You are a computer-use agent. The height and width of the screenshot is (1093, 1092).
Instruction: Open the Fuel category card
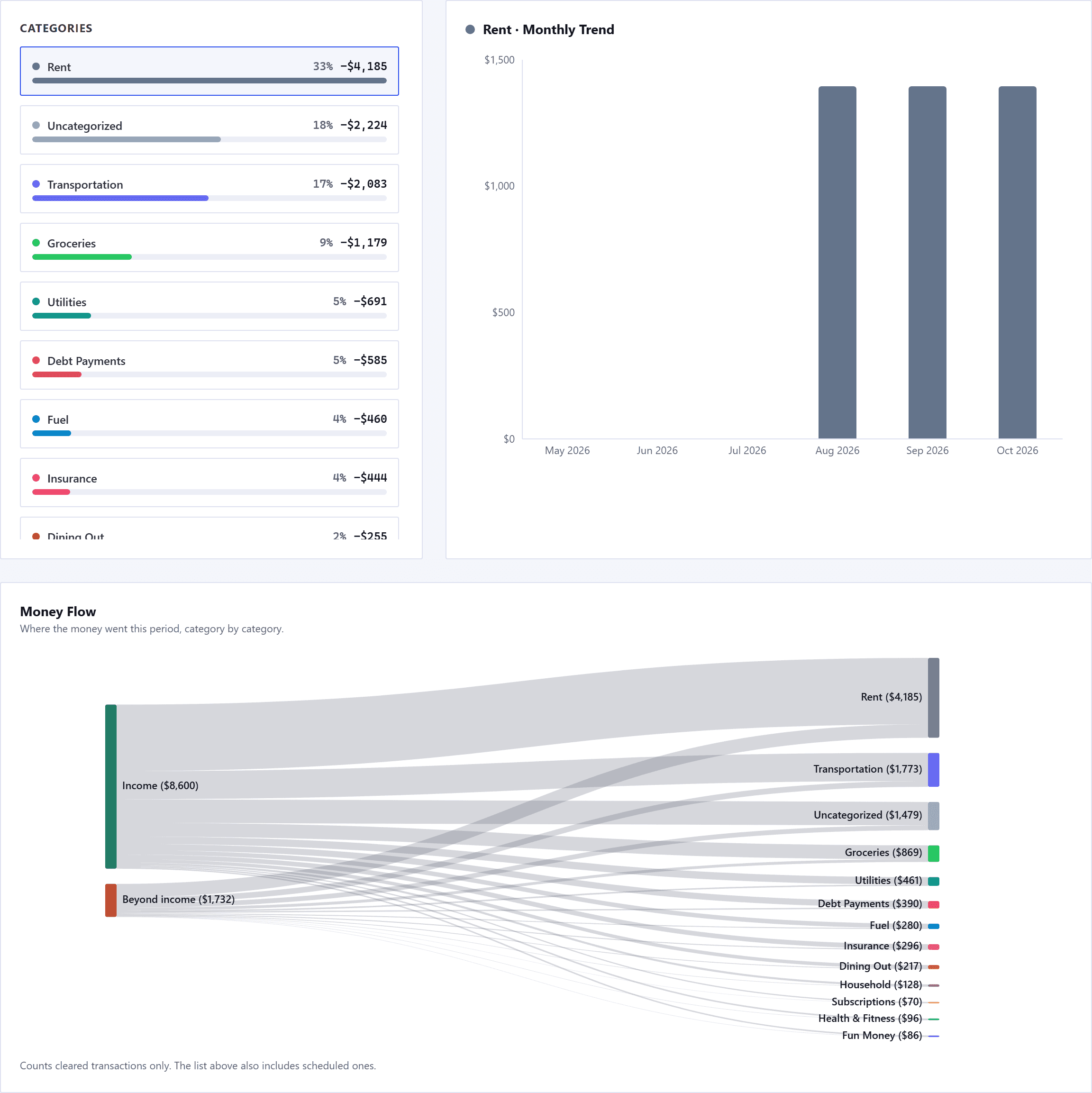coord(209,424)
